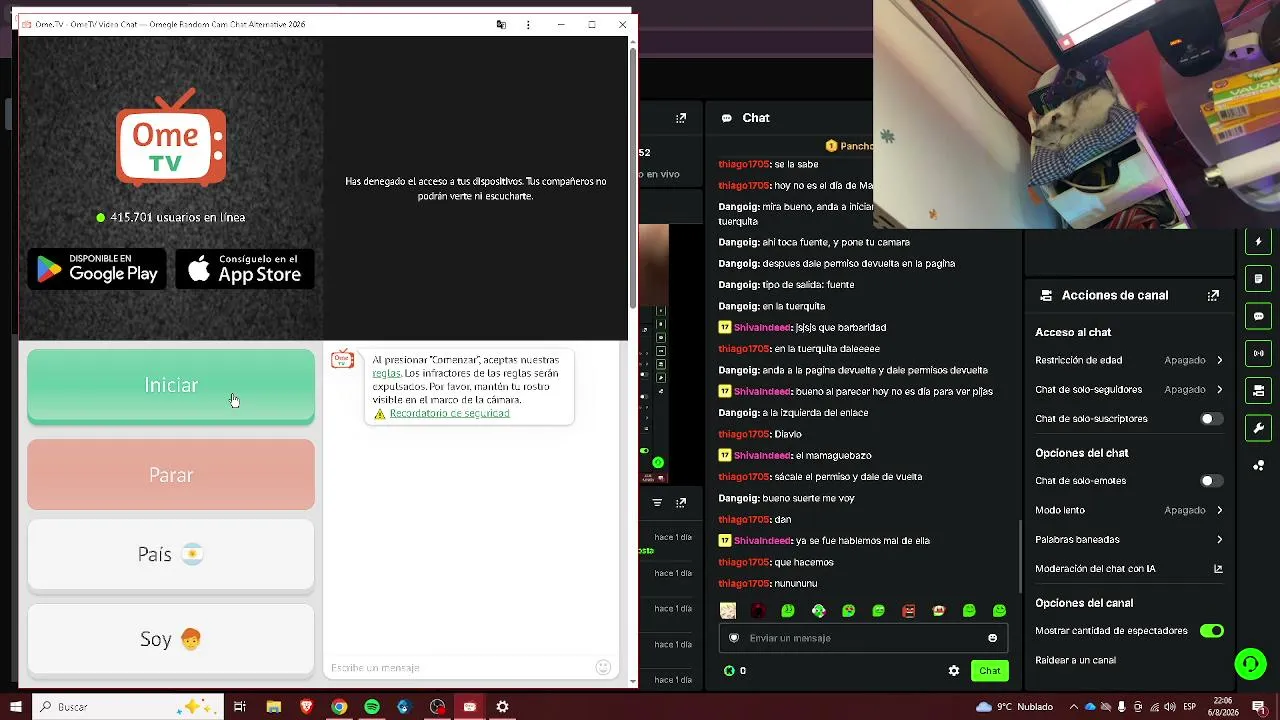This screenshot has width=1280, height=720.
Task: Expand the Restricción de edad option
Action: pyautogui.click(x=1129, y=360)
